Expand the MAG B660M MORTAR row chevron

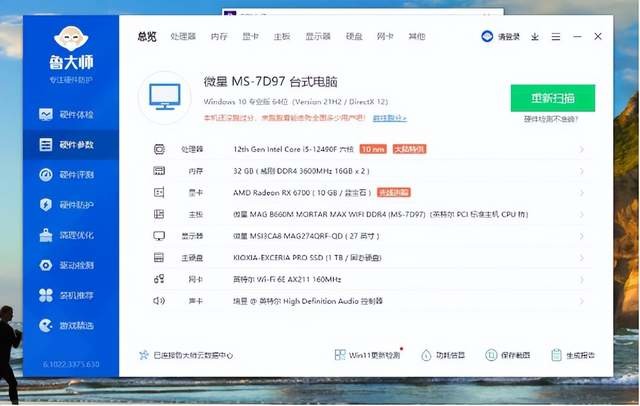click(x=582, y=214)
